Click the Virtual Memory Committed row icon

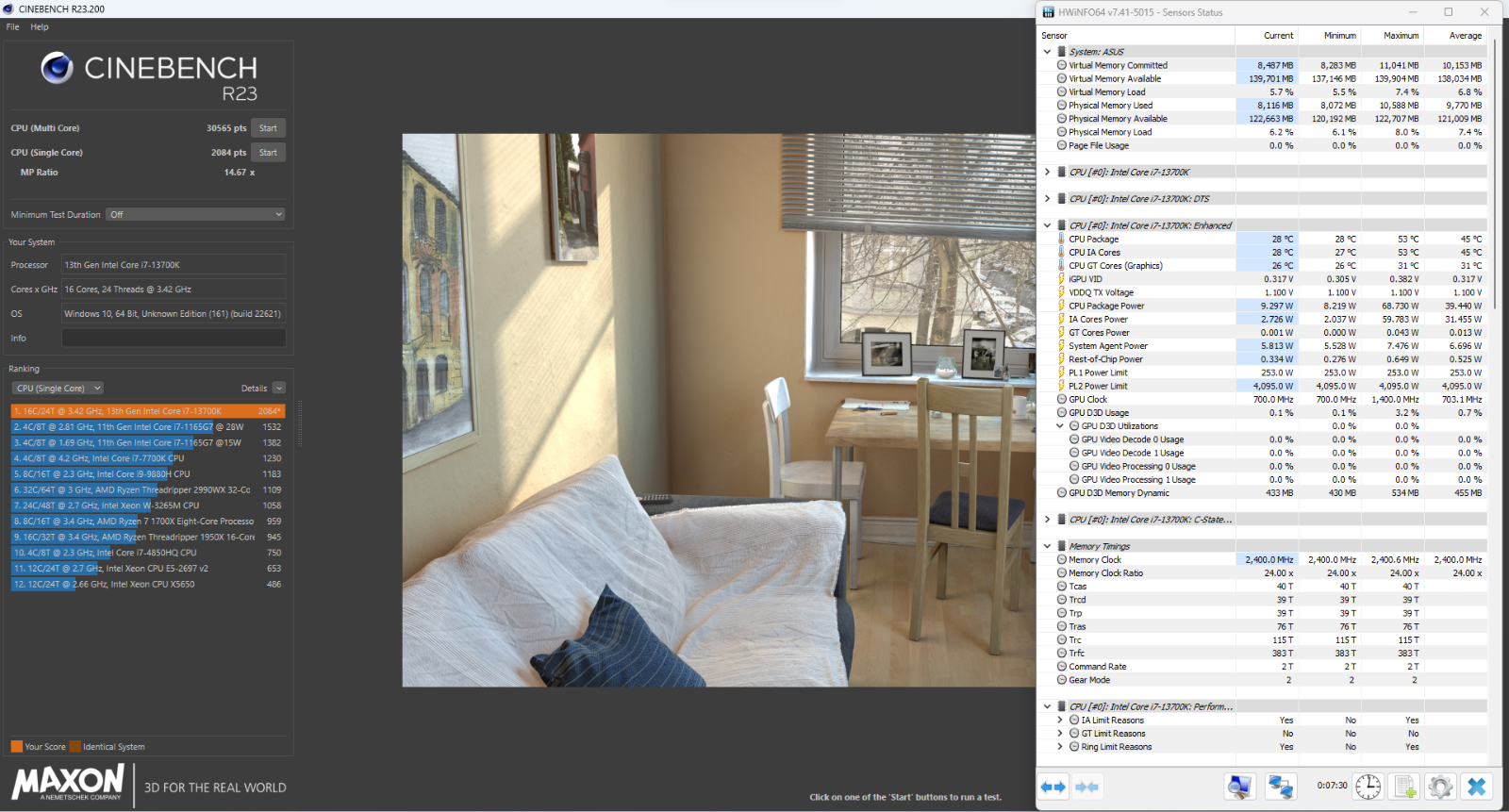pyautogui.click(x=1061, y=65)
